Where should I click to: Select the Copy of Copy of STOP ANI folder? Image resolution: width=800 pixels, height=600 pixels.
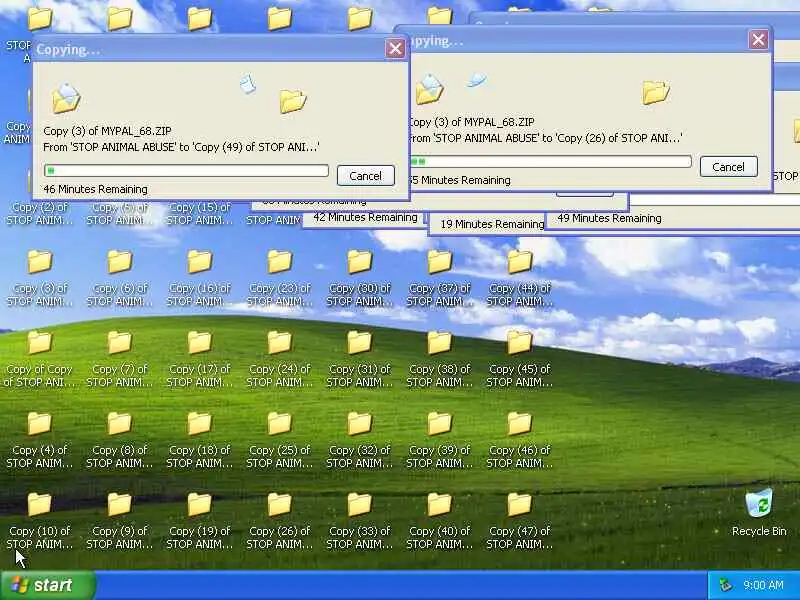coord(40,359)
